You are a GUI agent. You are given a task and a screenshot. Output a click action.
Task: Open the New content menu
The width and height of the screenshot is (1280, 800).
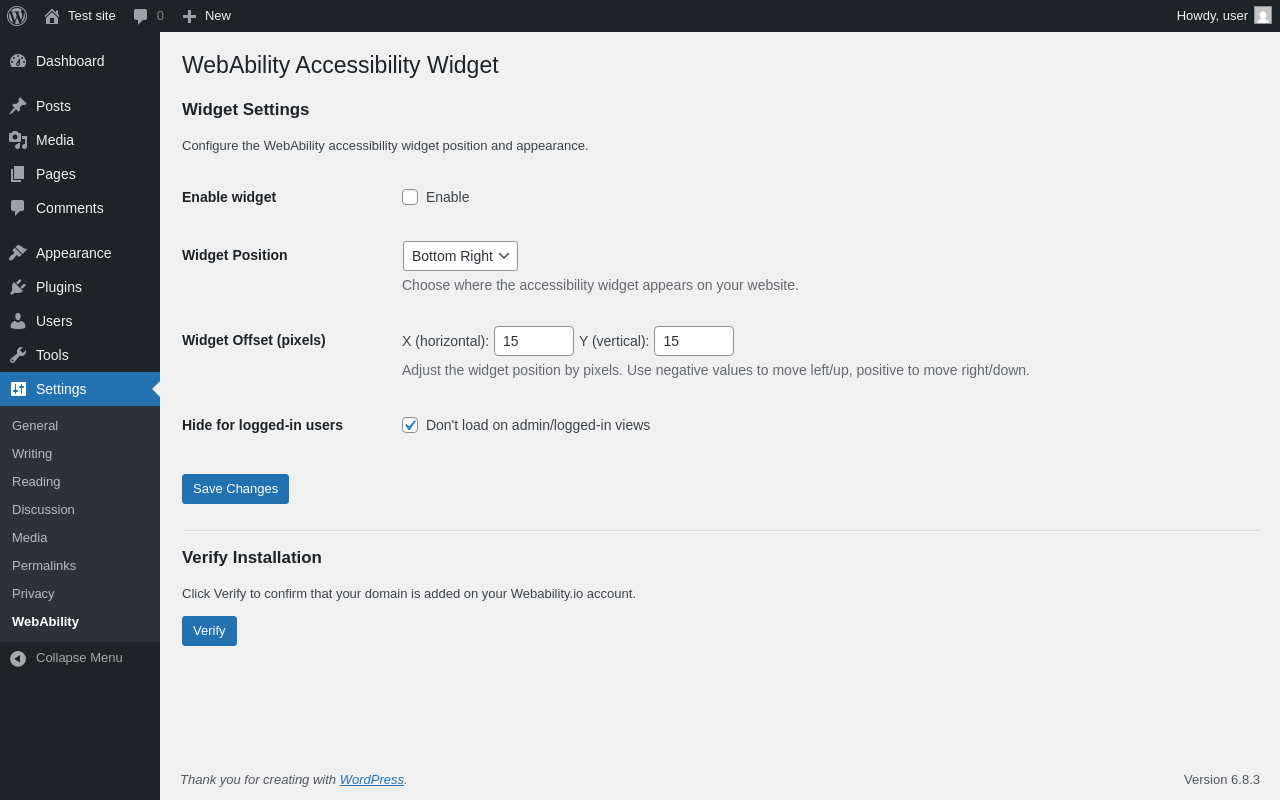206,16
